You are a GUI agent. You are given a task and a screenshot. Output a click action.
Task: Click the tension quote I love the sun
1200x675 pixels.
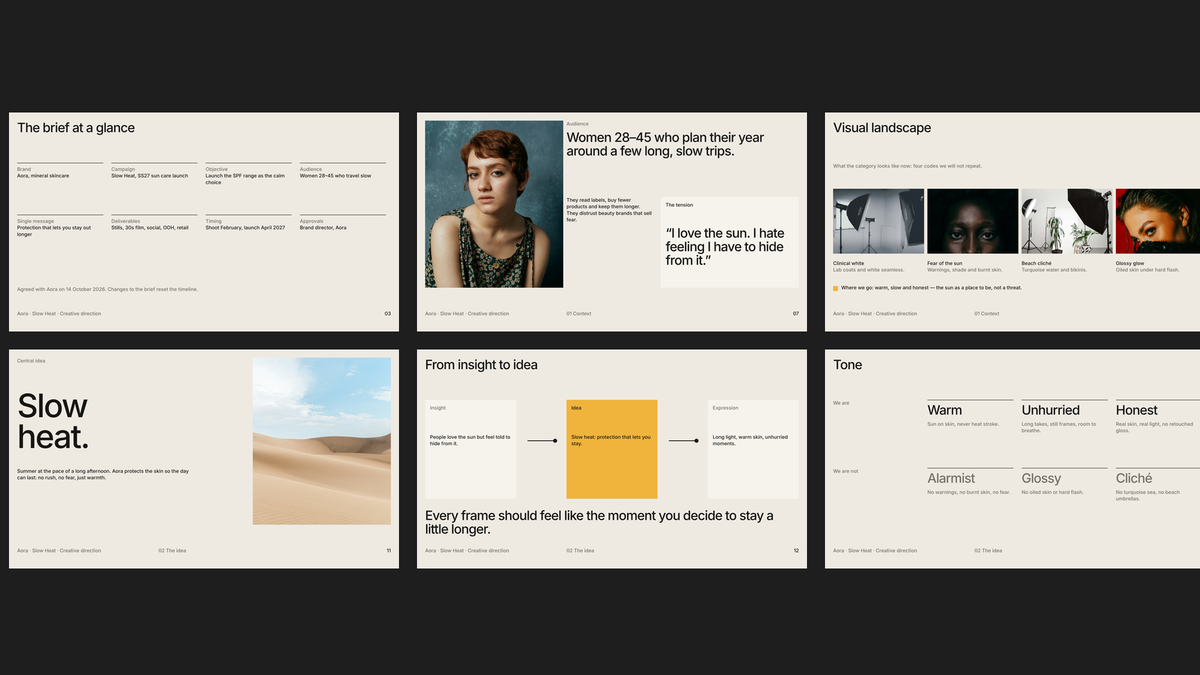[725, 247]
